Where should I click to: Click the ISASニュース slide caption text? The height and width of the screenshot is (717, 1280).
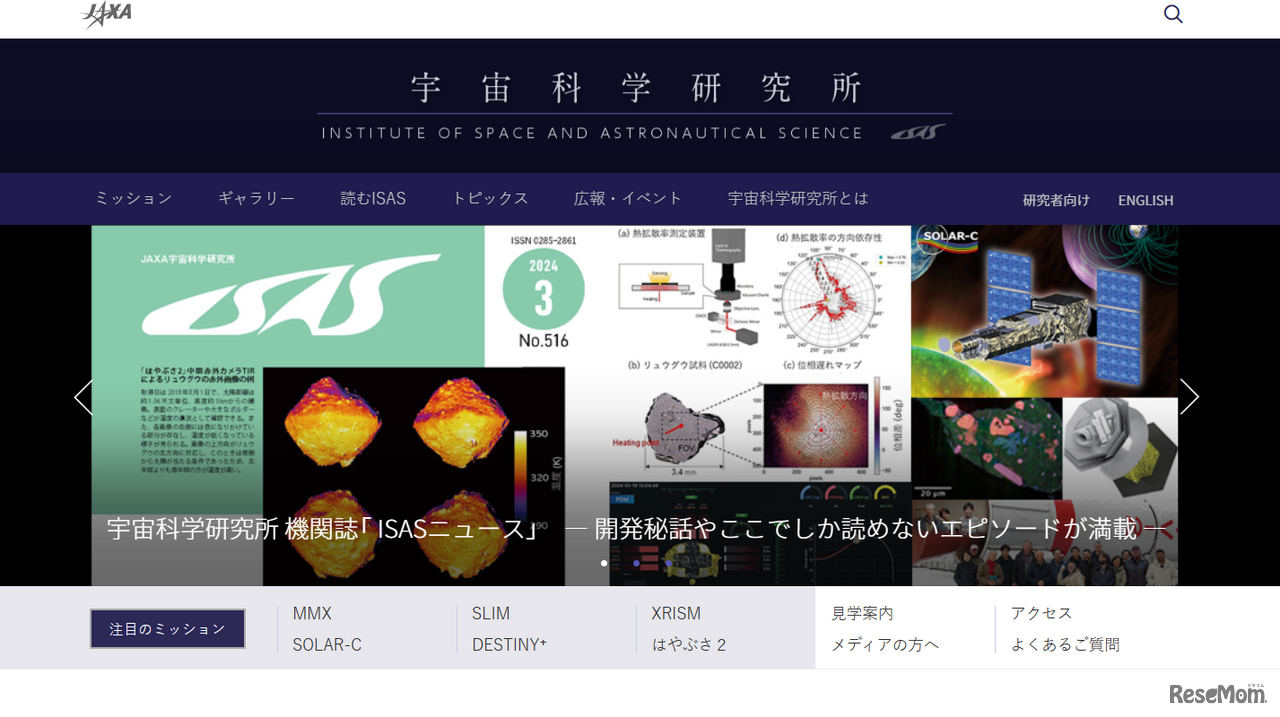click(636, 529)
